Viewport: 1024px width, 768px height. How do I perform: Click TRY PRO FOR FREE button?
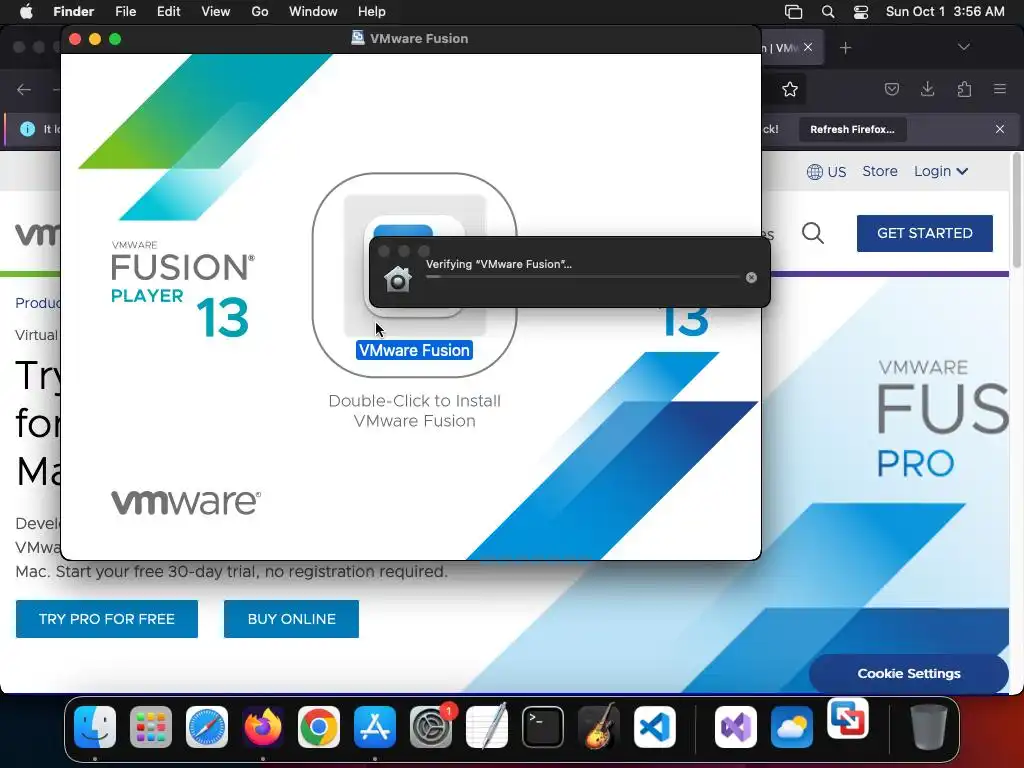[106, 618]
